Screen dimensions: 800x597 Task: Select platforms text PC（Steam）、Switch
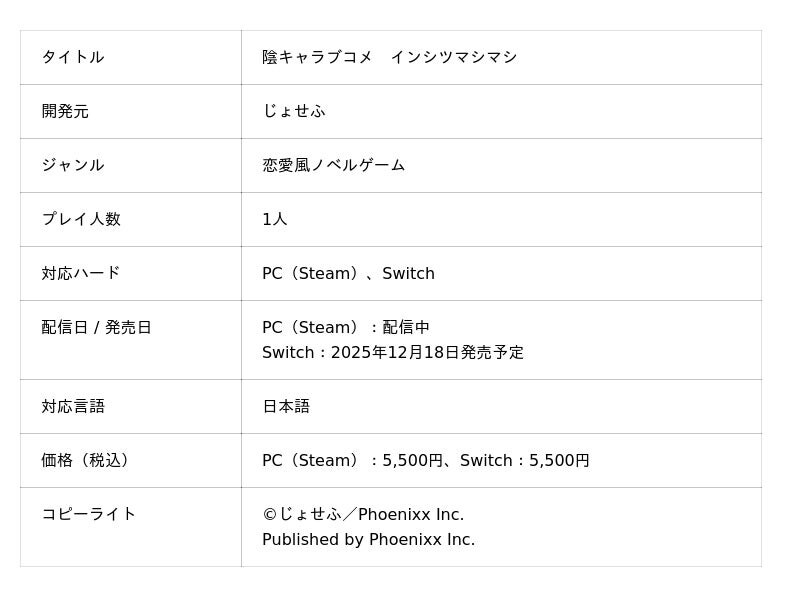[x=348, y=273]
